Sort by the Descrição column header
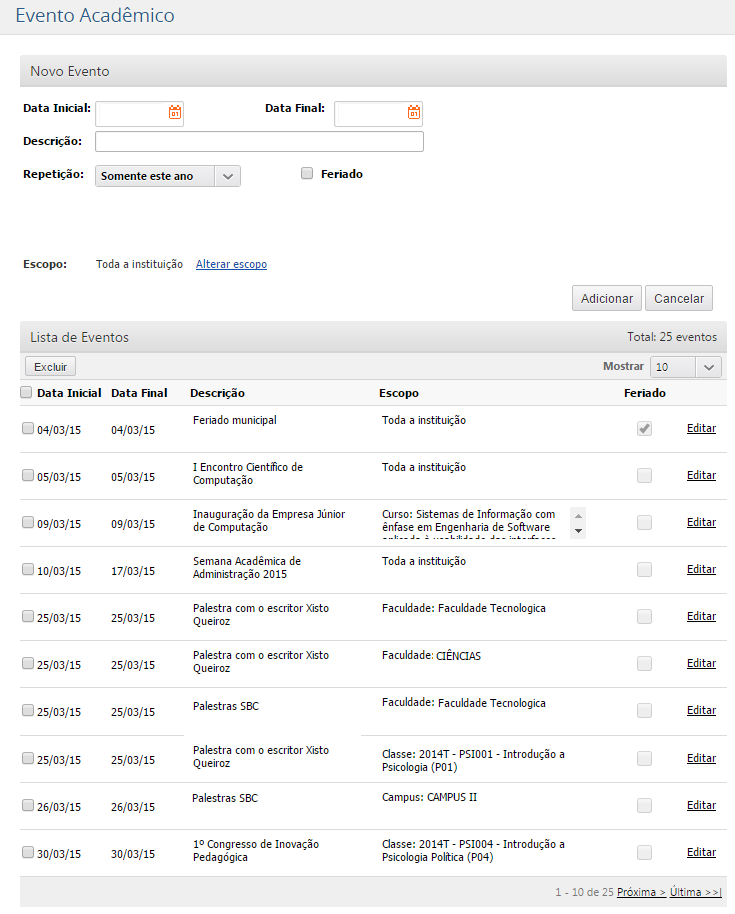 click(217, 393)
